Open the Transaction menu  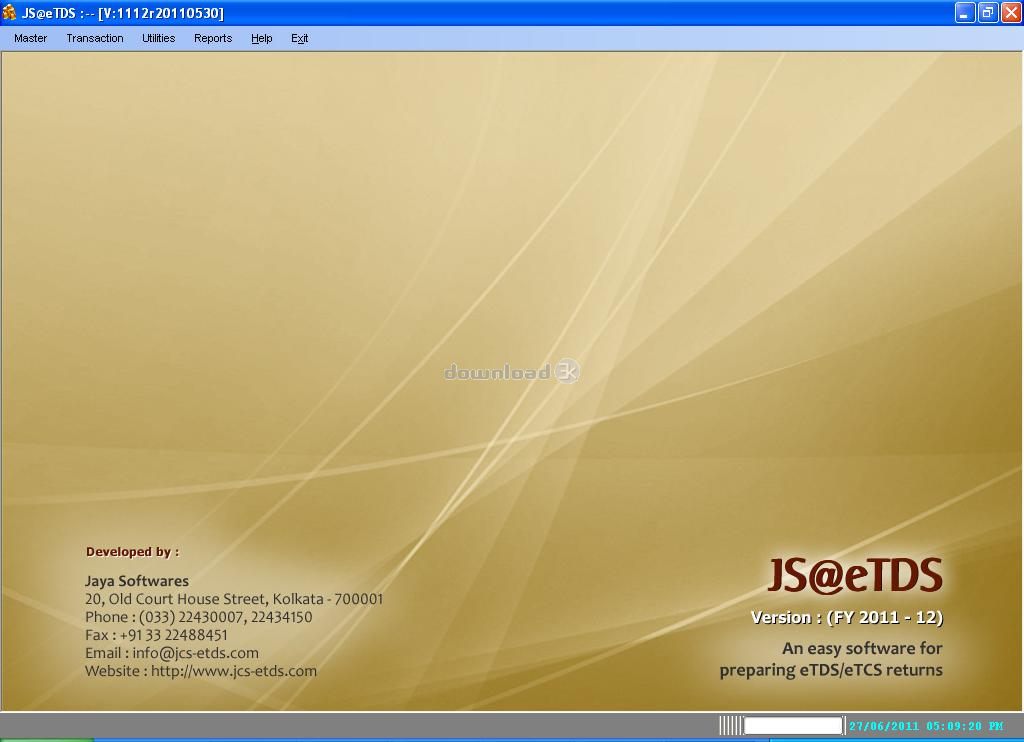[95, 39]
